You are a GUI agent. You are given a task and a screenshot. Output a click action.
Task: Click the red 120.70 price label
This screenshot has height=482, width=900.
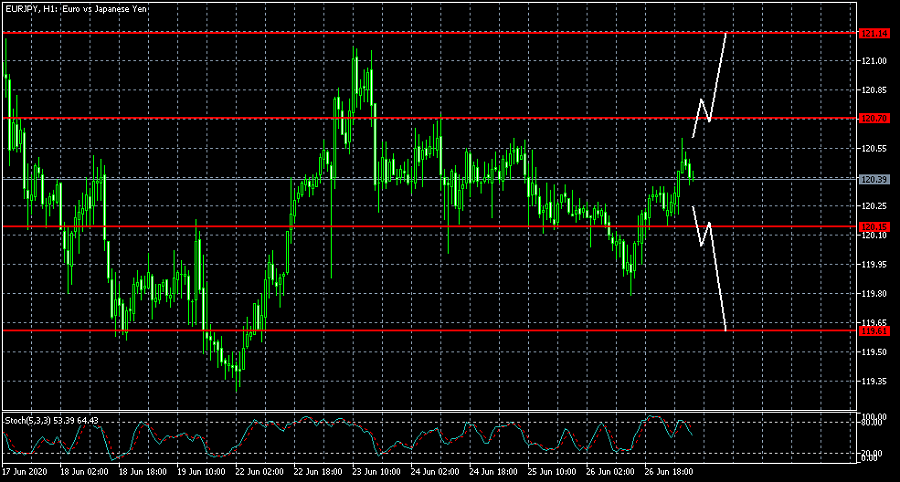coord(874,118)
